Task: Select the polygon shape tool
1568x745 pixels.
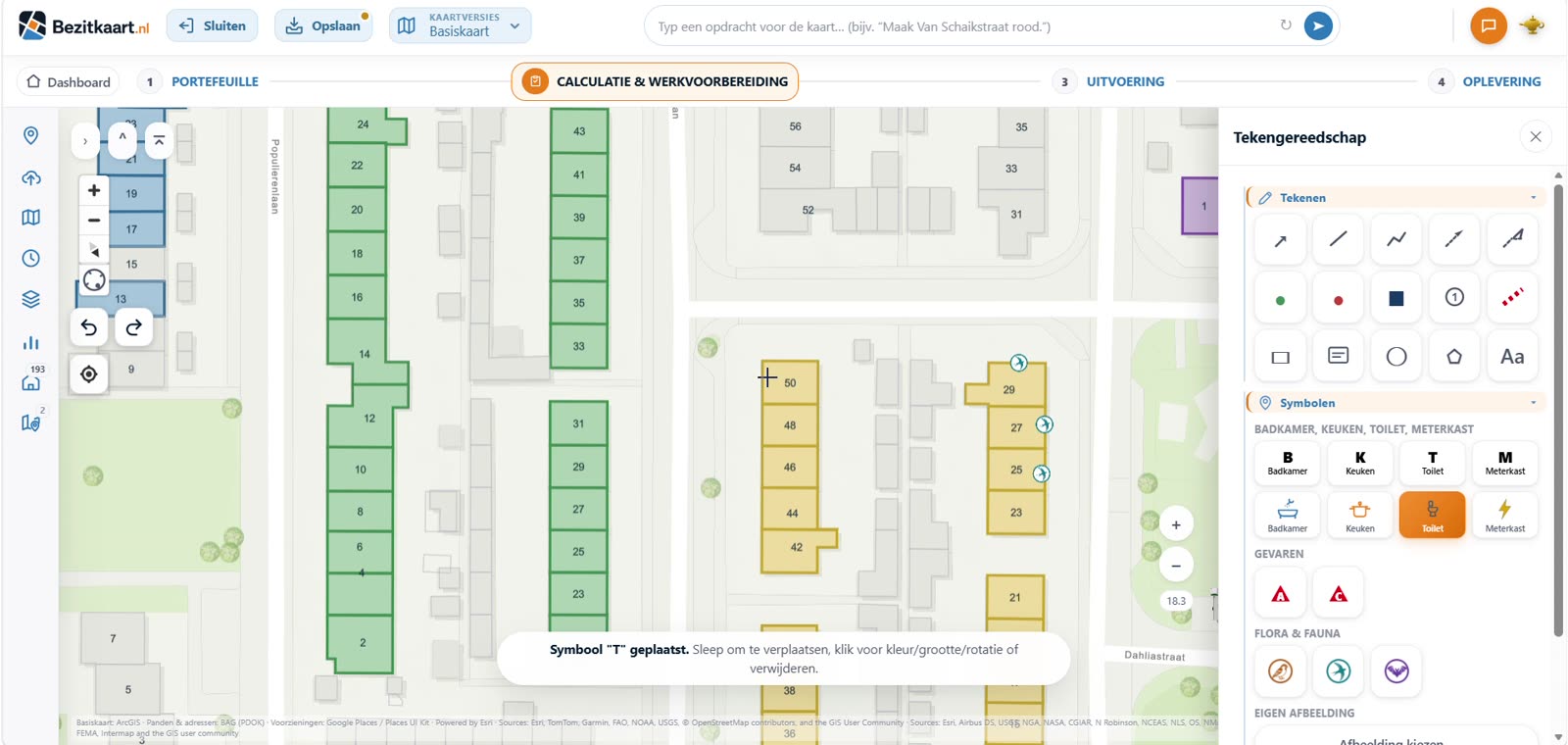Action: pyautogui.click(x=1454, y=357)
